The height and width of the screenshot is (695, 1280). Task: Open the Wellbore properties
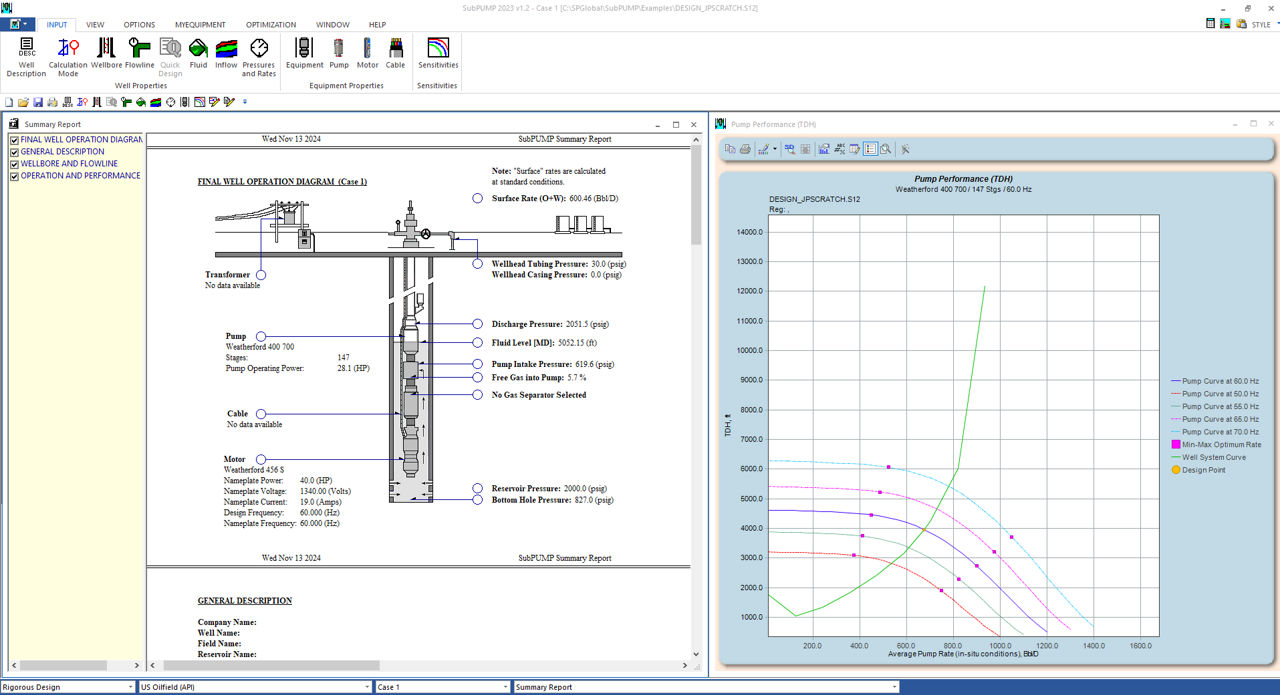tap(106, 53)
